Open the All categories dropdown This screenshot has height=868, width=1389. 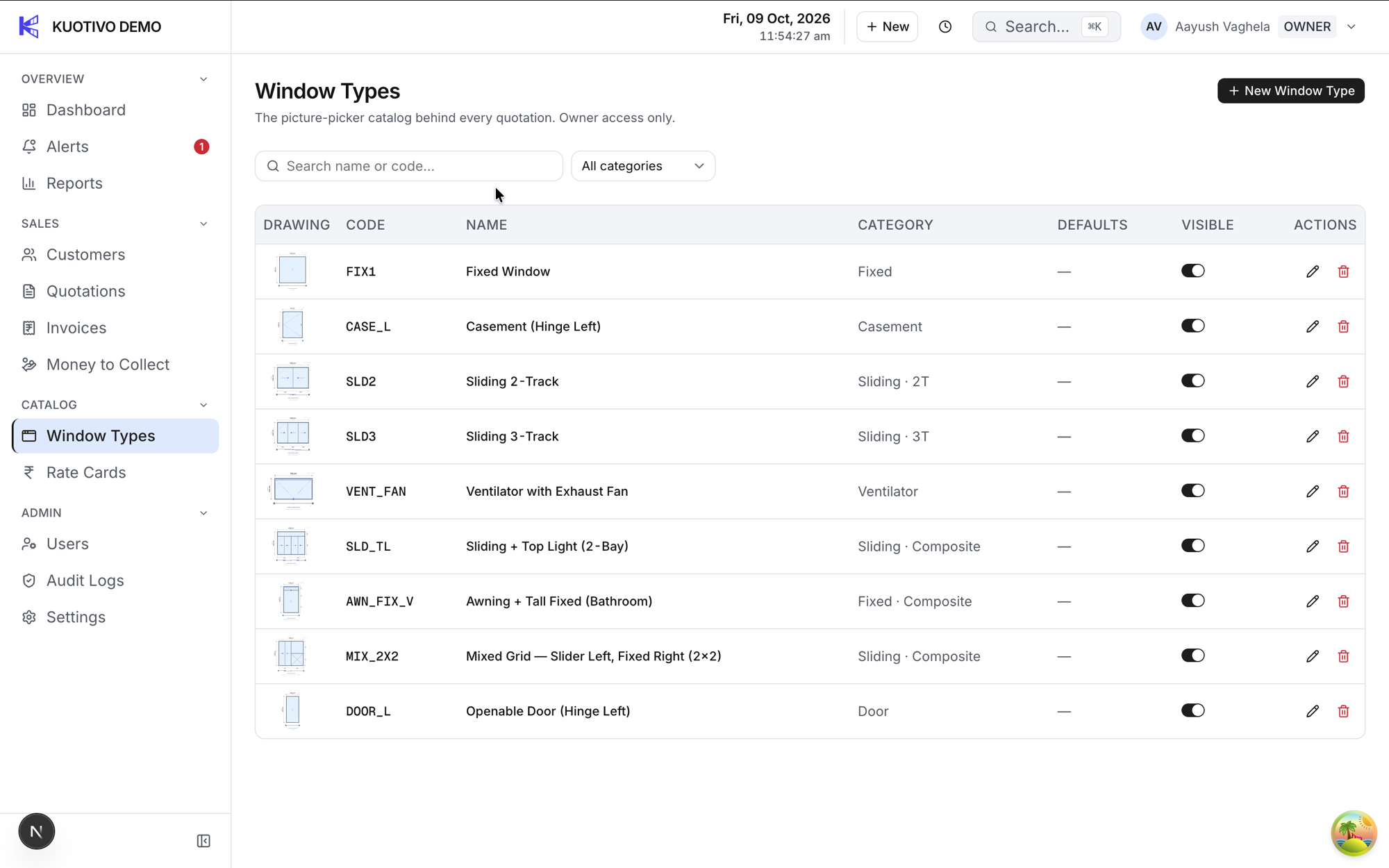pos(642,166)
